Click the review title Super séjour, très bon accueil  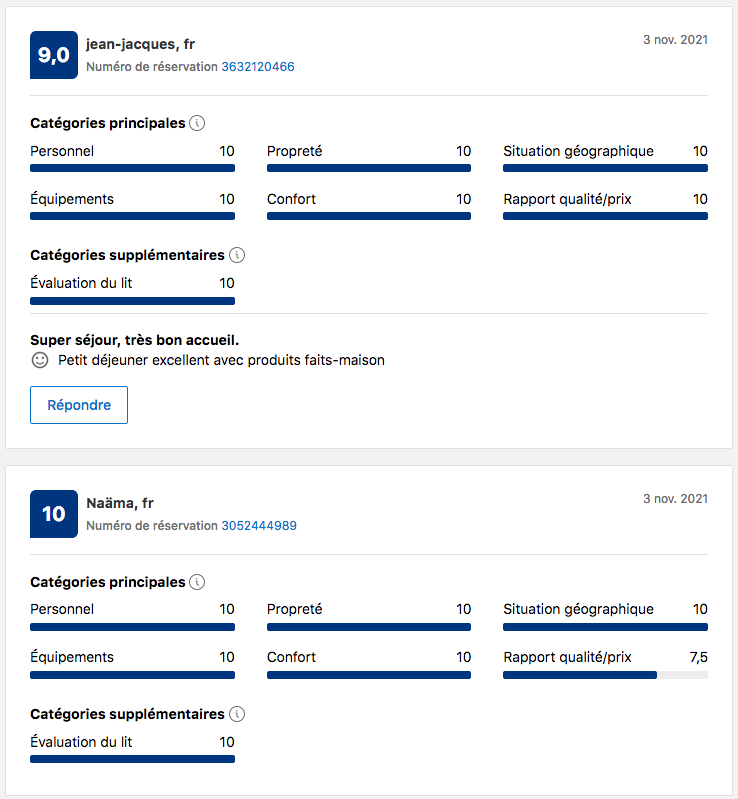click(x=134, y=340)
